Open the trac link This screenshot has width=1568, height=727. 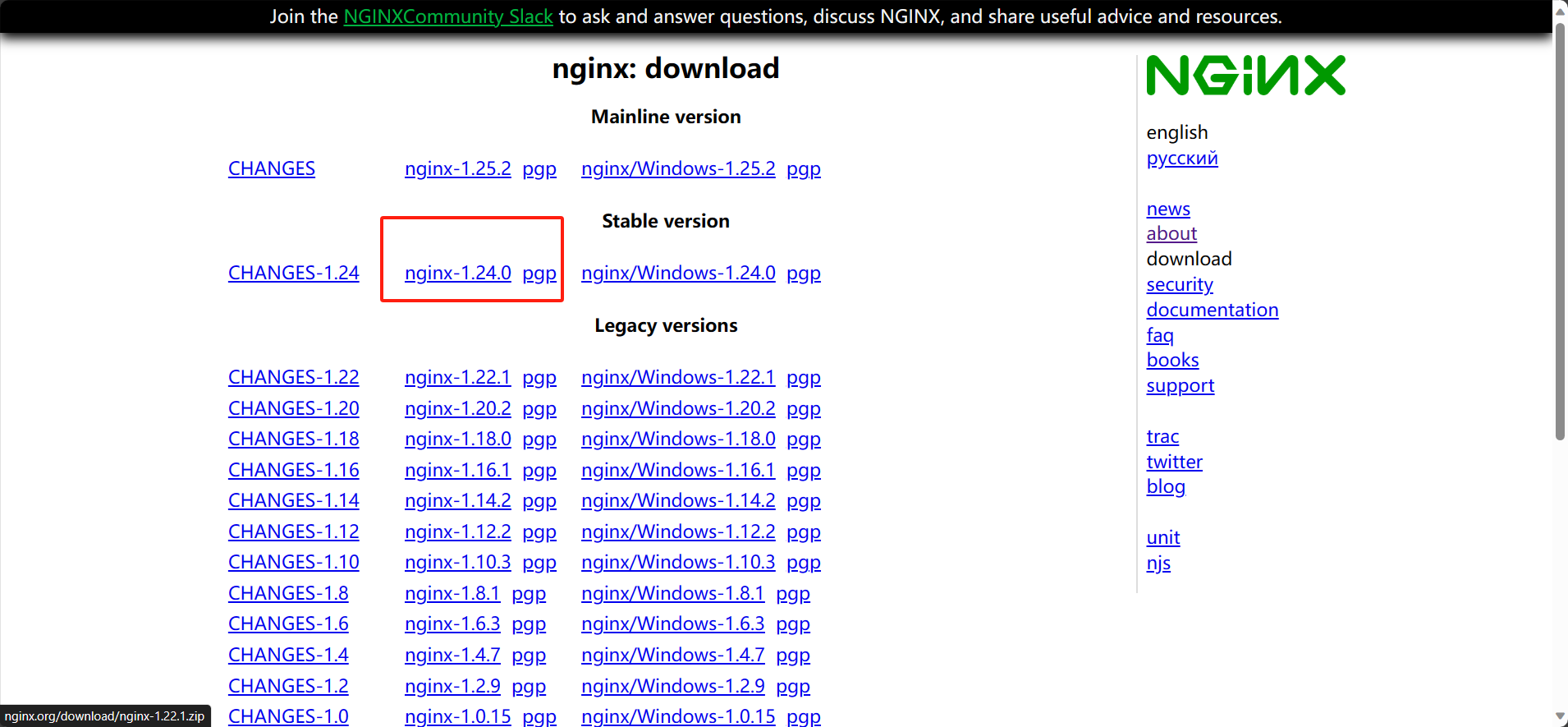(x=1162, y=436)
